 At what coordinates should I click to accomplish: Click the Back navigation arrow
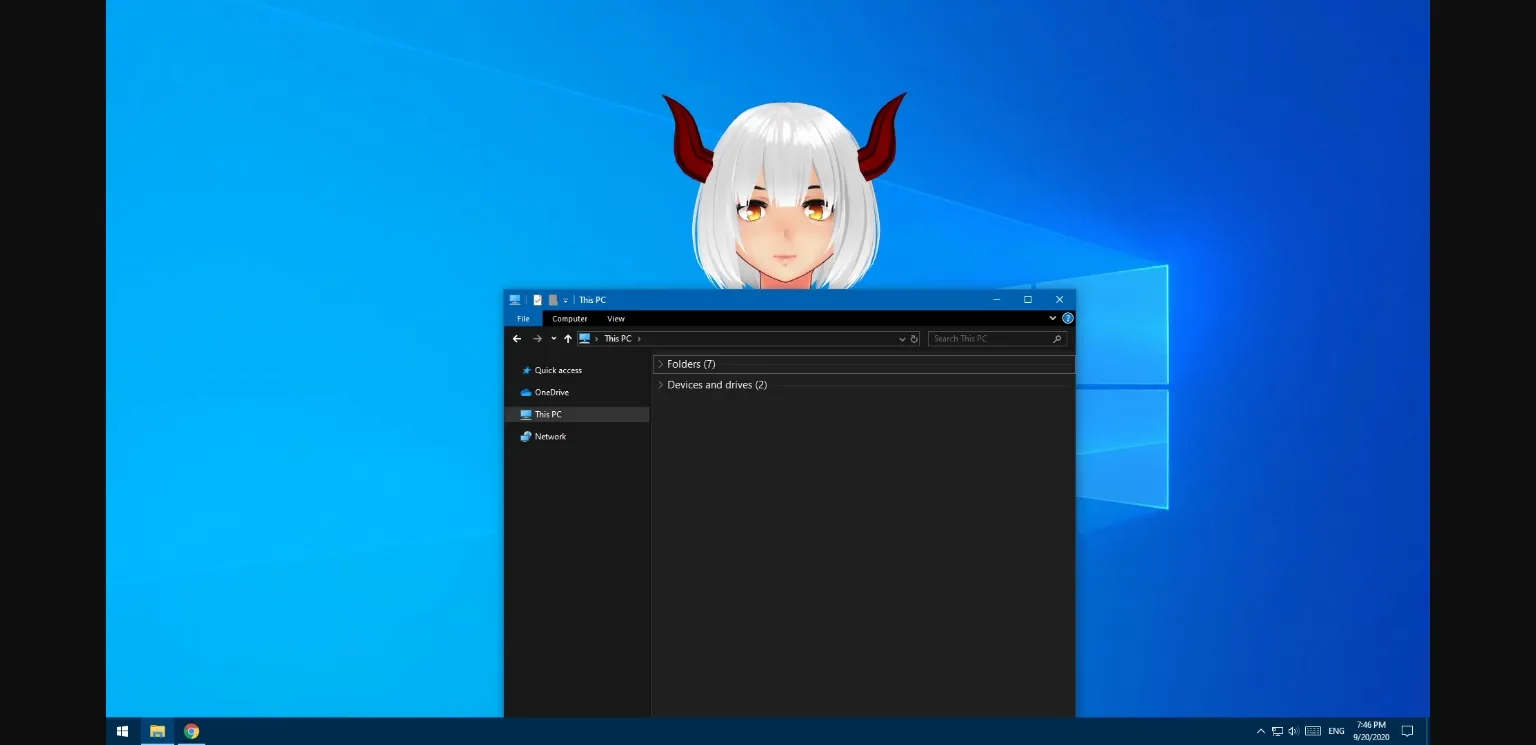(x=517, y=338)
